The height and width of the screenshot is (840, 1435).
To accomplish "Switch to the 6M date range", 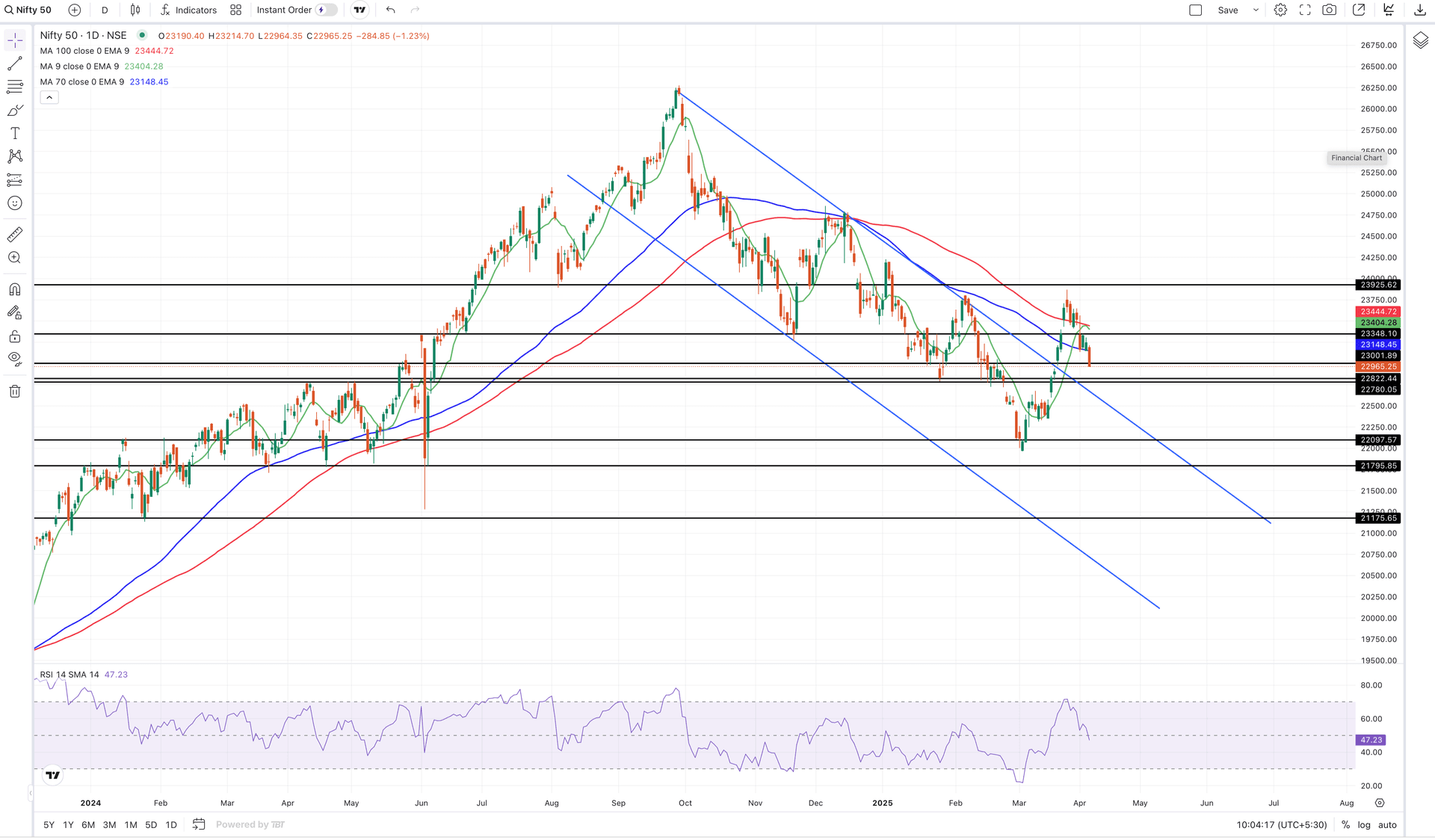I will click(x=88, y=825).
